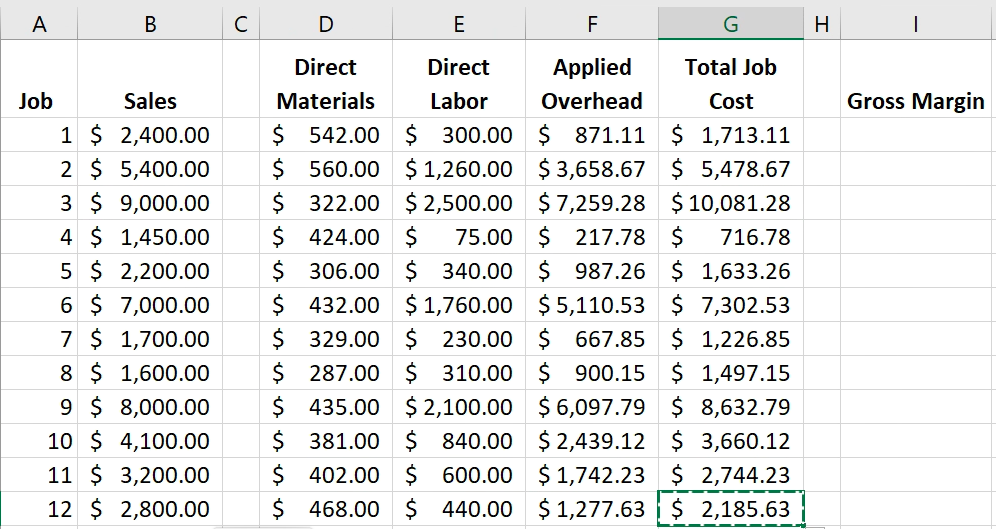Viewport: 996px width, 529px height.
Task: Select Job number 11 cell
Action: click(39, 474)
